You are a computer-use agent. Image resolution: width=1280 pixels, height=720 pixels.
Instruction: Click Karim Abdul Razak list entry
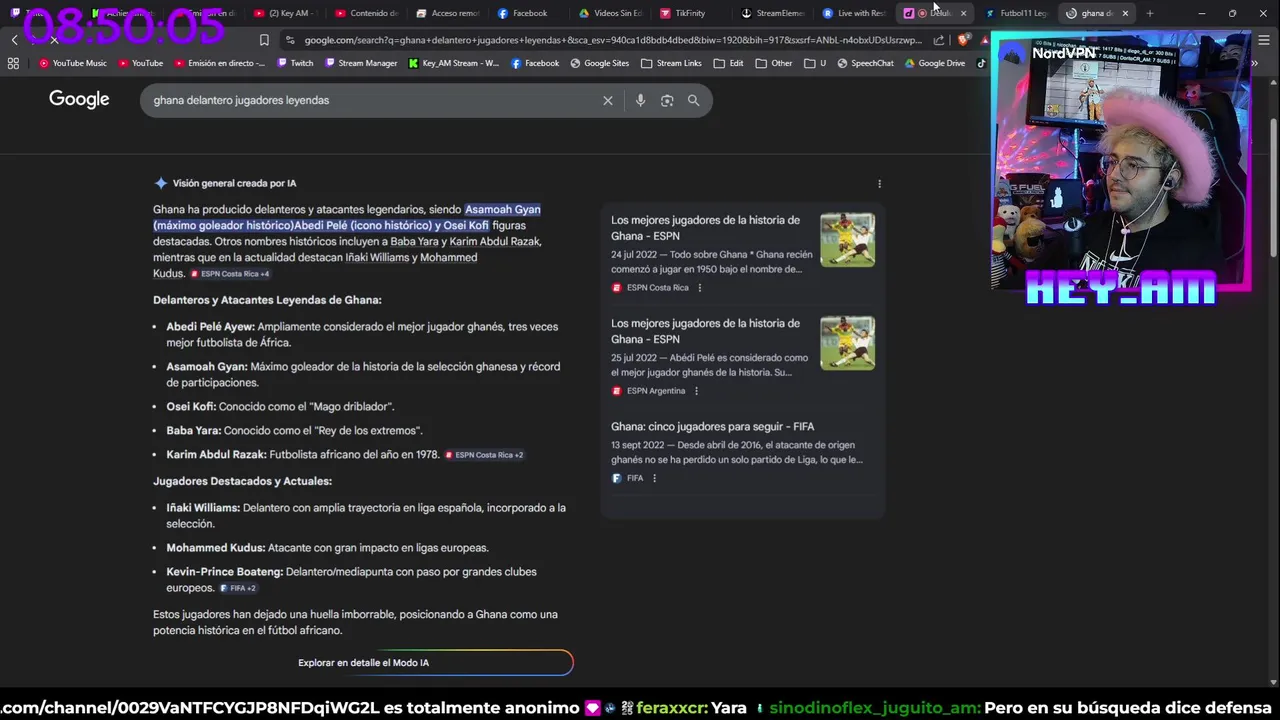coord(344,455)
